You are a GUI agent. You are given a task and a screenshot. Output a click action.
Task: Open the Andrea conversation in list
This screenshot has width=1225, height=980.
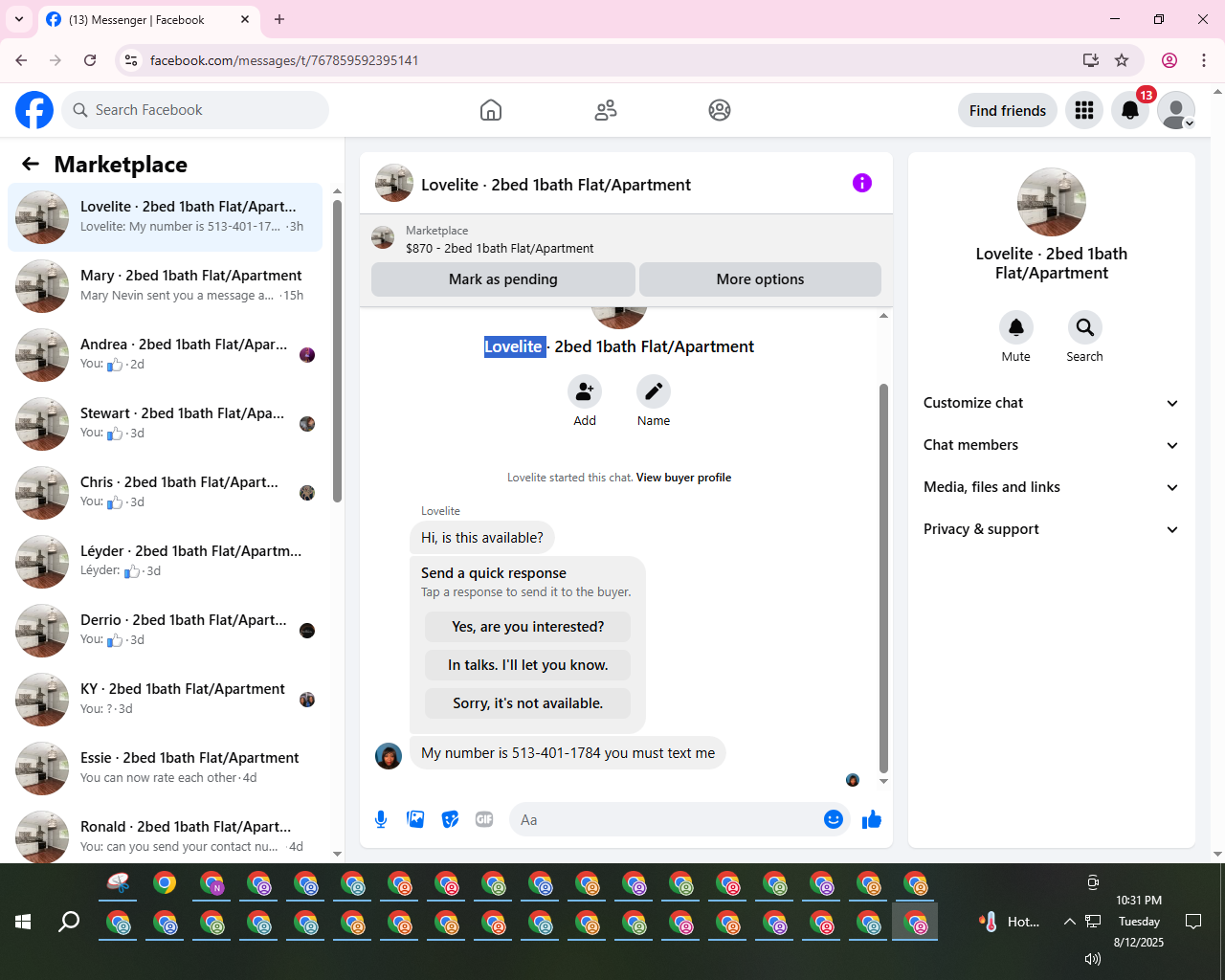click(166, 355)
